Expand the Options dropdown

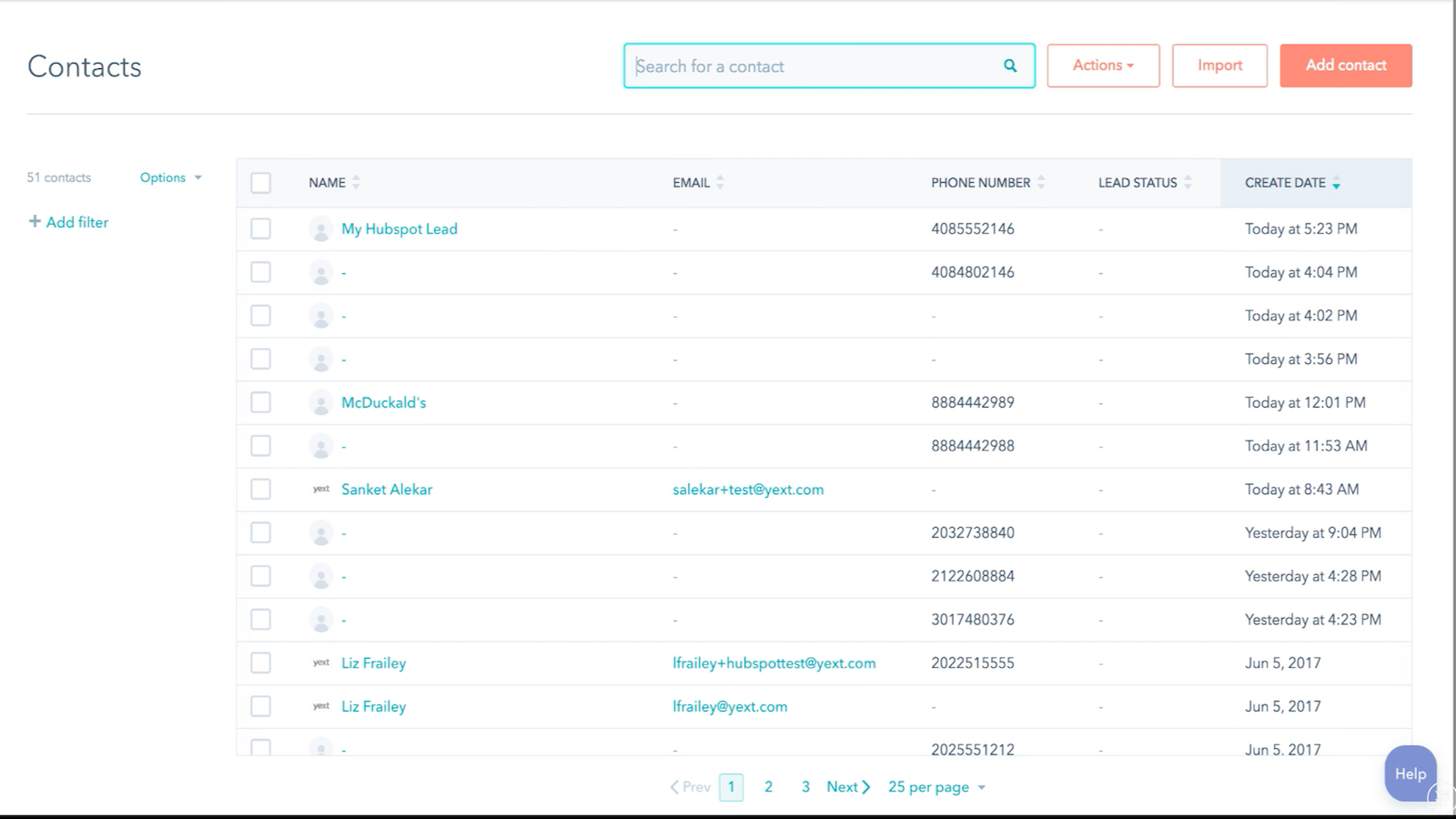[x=169, y=177]
